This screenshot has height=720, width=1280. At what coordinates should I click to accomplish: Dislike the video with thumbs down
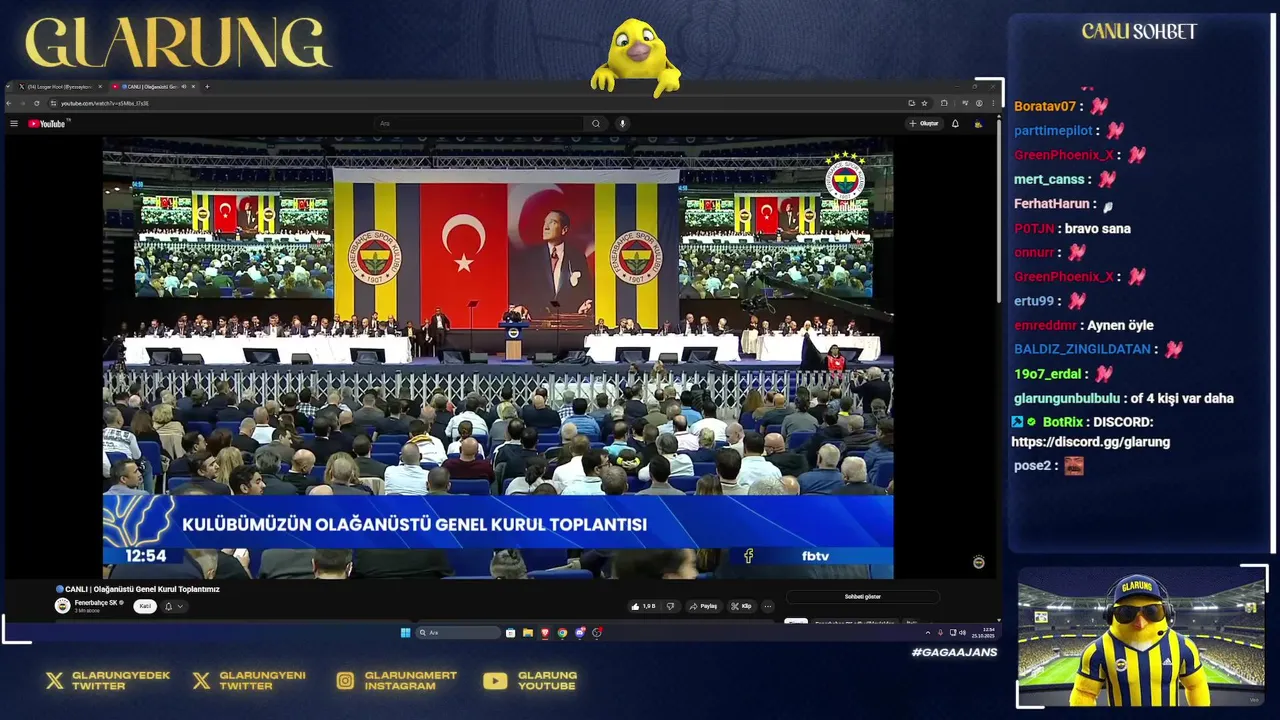(x=670, y=606)
